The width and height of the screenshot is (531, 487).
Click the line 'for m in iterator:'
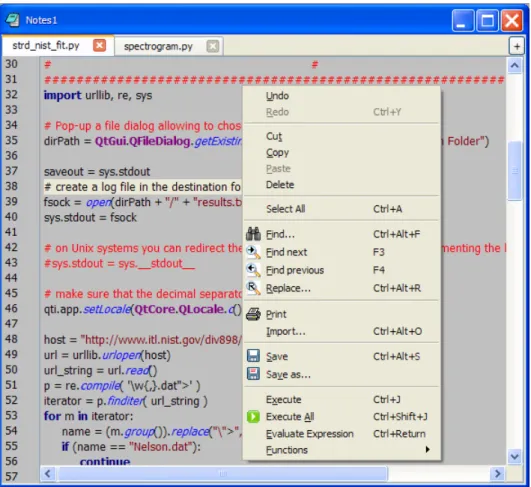pyautogui.click(x=88, y=416)
